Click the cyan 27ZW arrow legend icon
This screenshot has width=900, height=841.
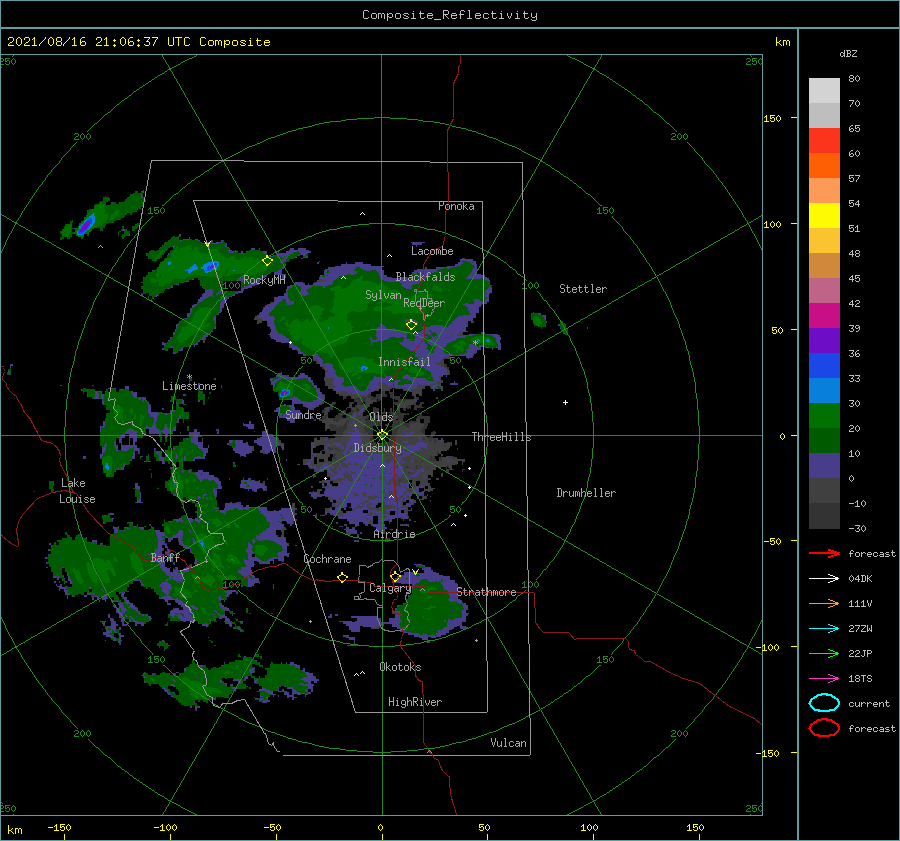point(824,628)
